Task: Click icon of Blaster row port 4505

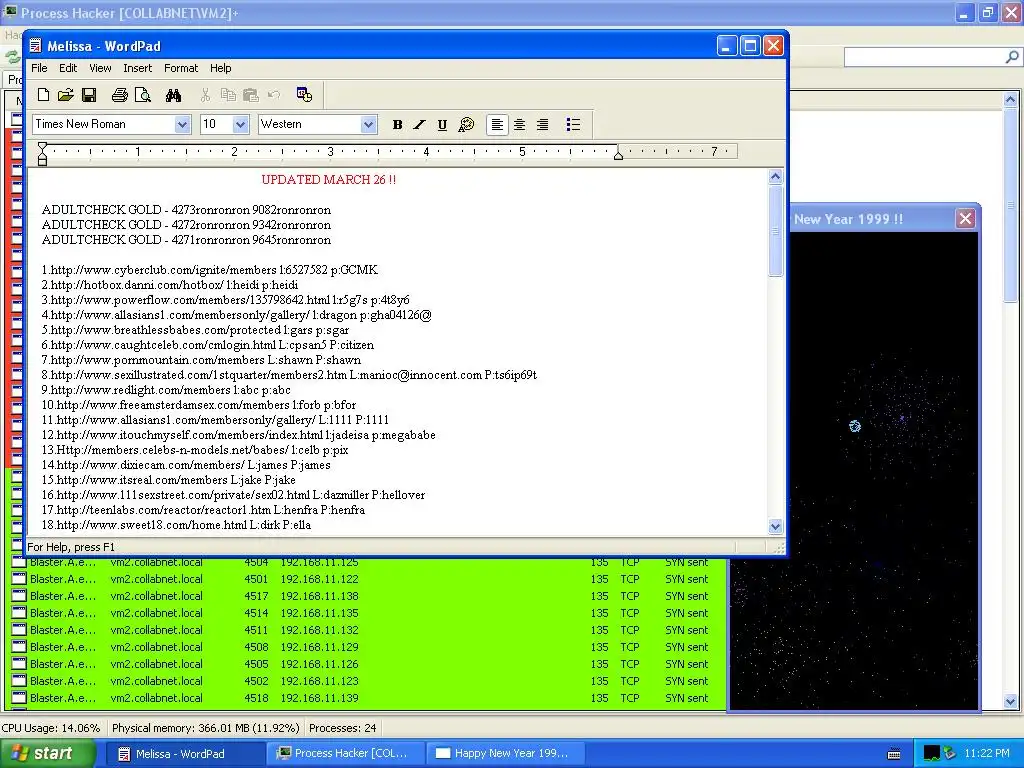Action: click(x=19, y=664)
